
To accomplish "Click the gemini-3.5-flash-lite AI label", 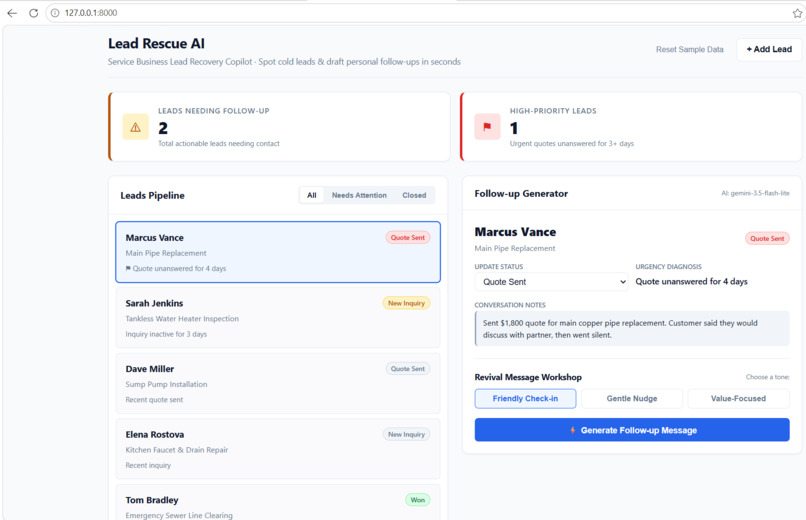I will [x=755, y=193].
